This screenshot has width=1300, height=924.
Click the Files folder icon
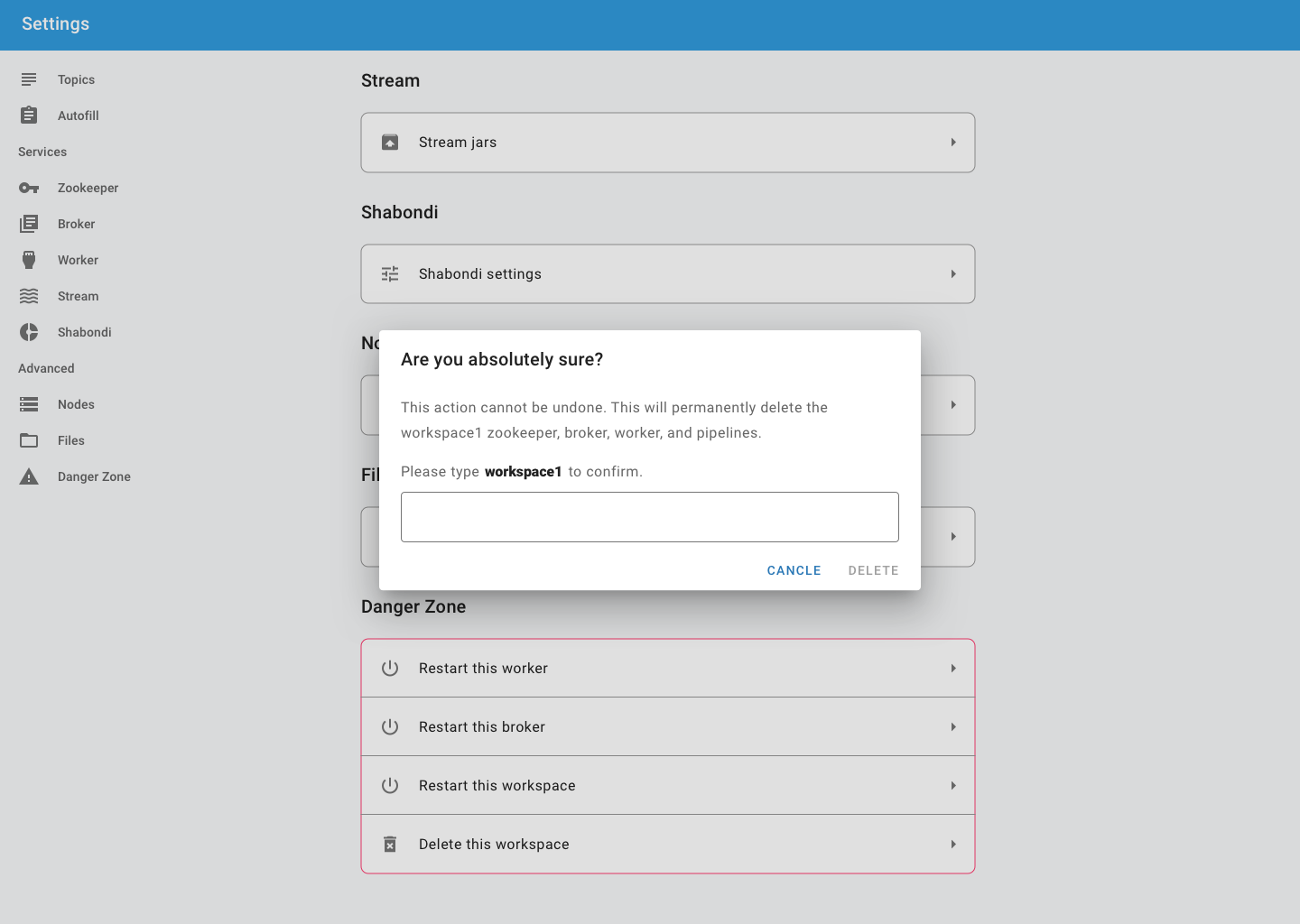pos(29,440)
